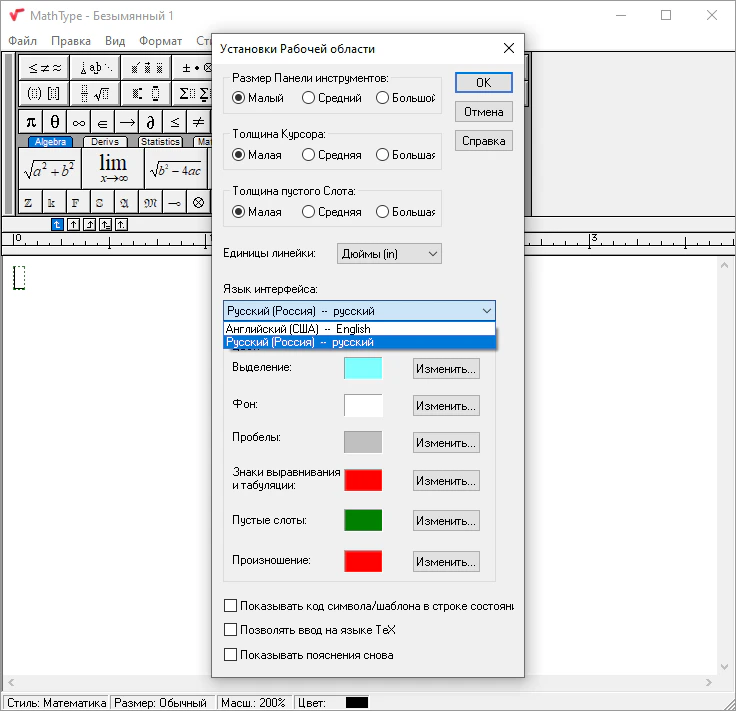Viewport: 736px width, 711px height.
Task: Open the relational symbols palette (≤ ≠ ≈)
Action: tap(45, 68)
